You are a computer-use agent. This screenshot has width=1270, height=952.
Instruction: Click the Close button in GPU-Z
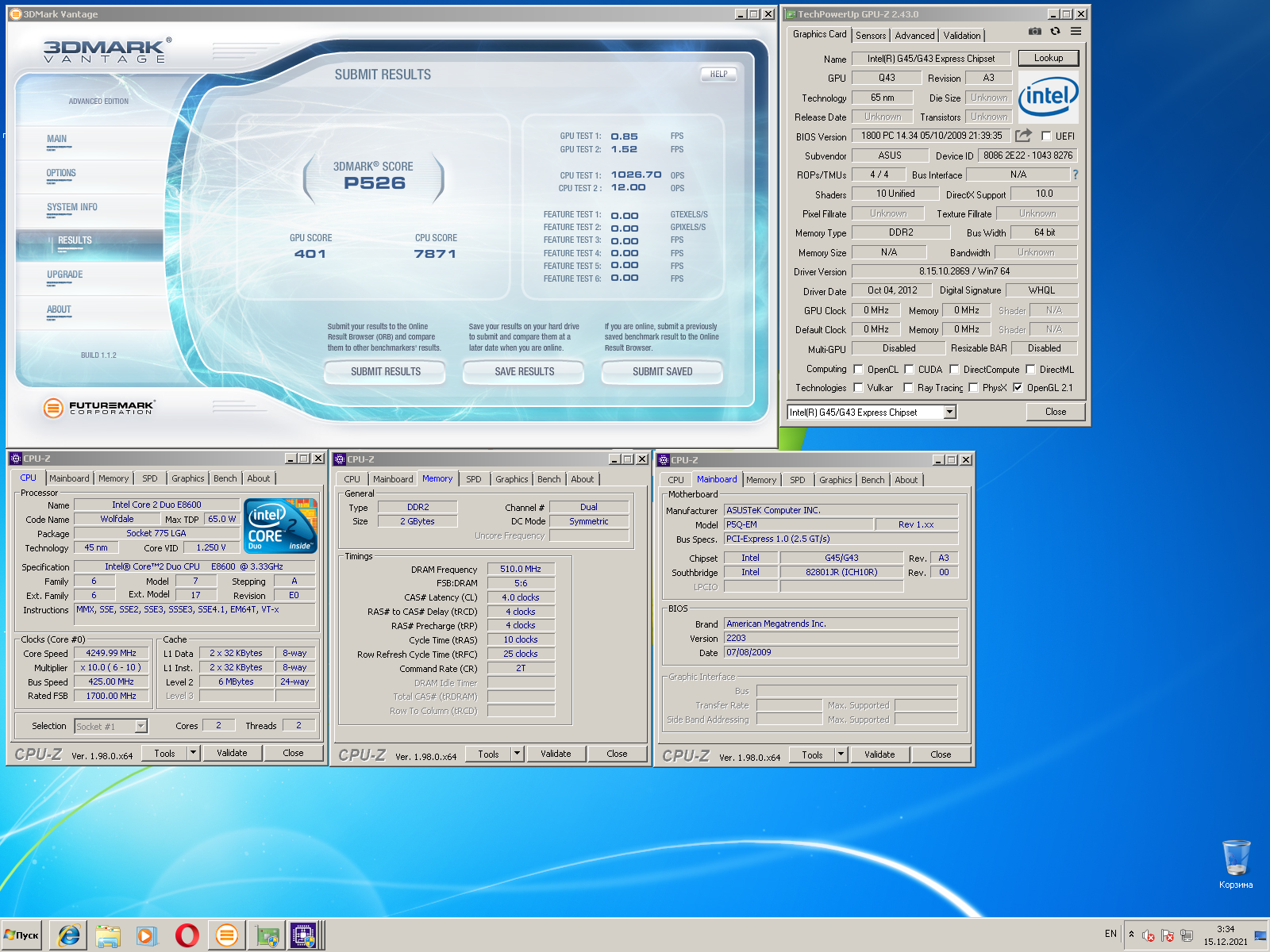coord(1056,412)
